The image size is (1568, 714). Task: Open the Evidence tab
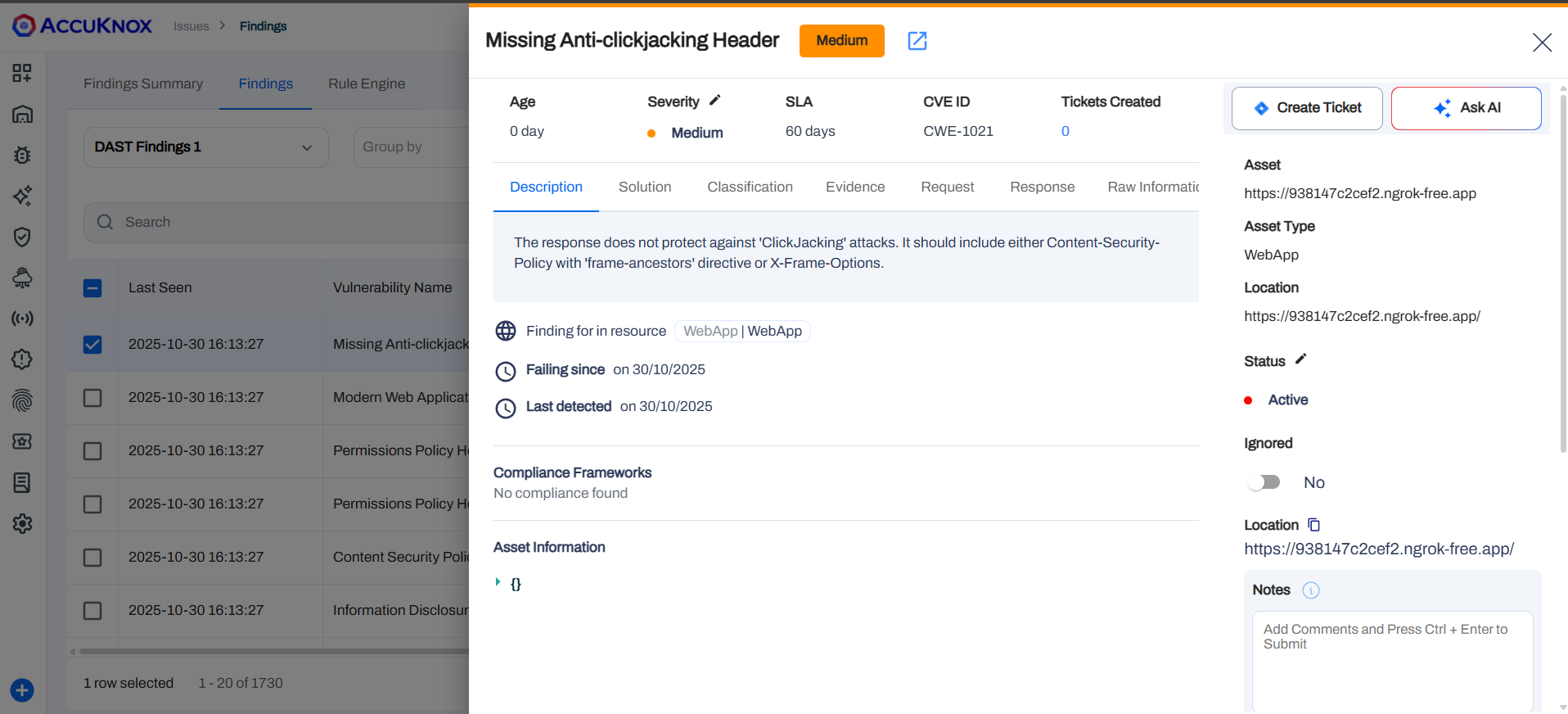coord(854,188)
